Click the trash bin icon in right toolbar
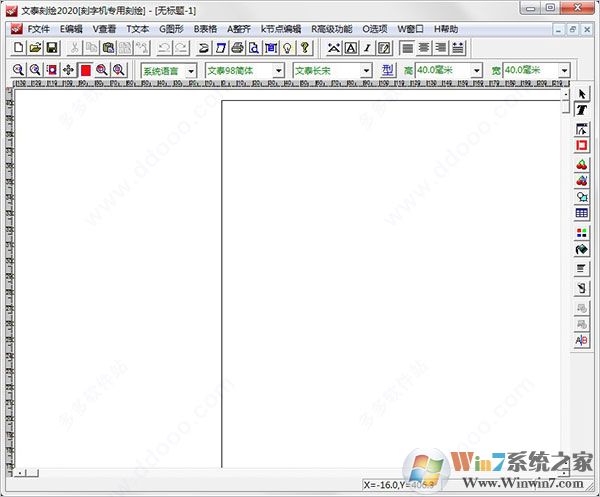Image resolution: width=600 pixels, height=497 pixels. 581,288
